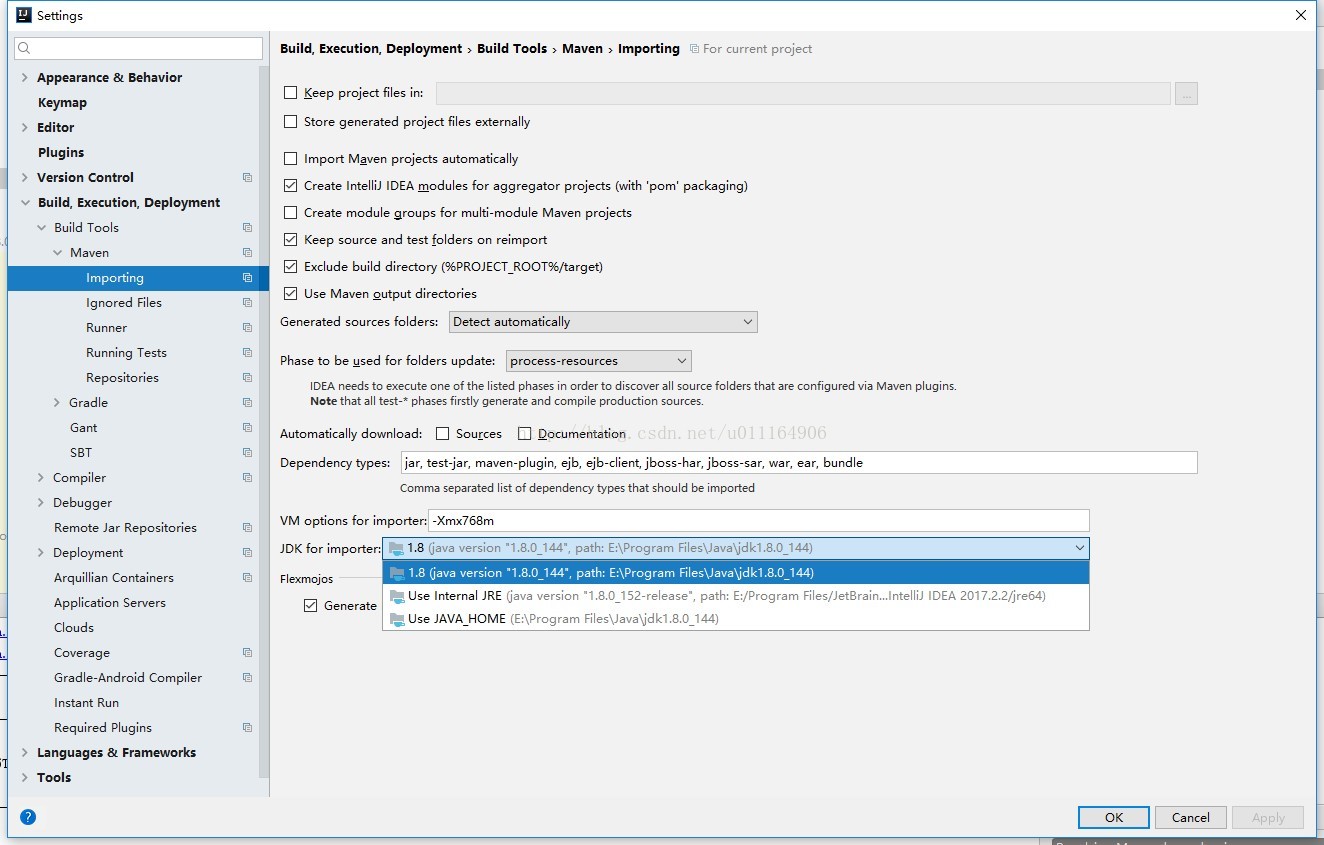Check Create module groups for multi-module projects
1324x845 pixels.
[x=291, y=213]
